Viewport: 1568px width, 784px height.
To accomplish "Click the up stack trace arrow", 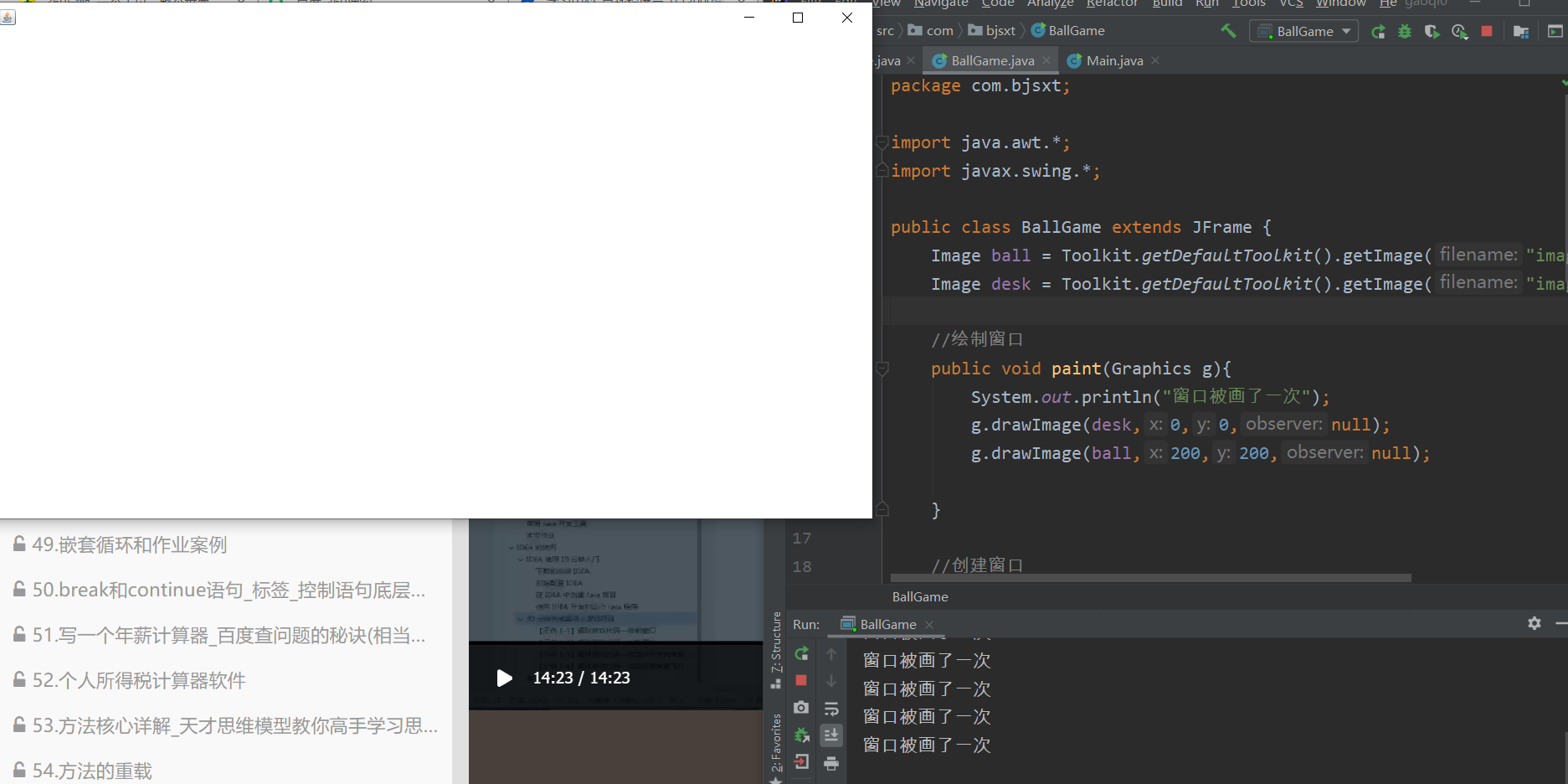I will coord(831,653).
